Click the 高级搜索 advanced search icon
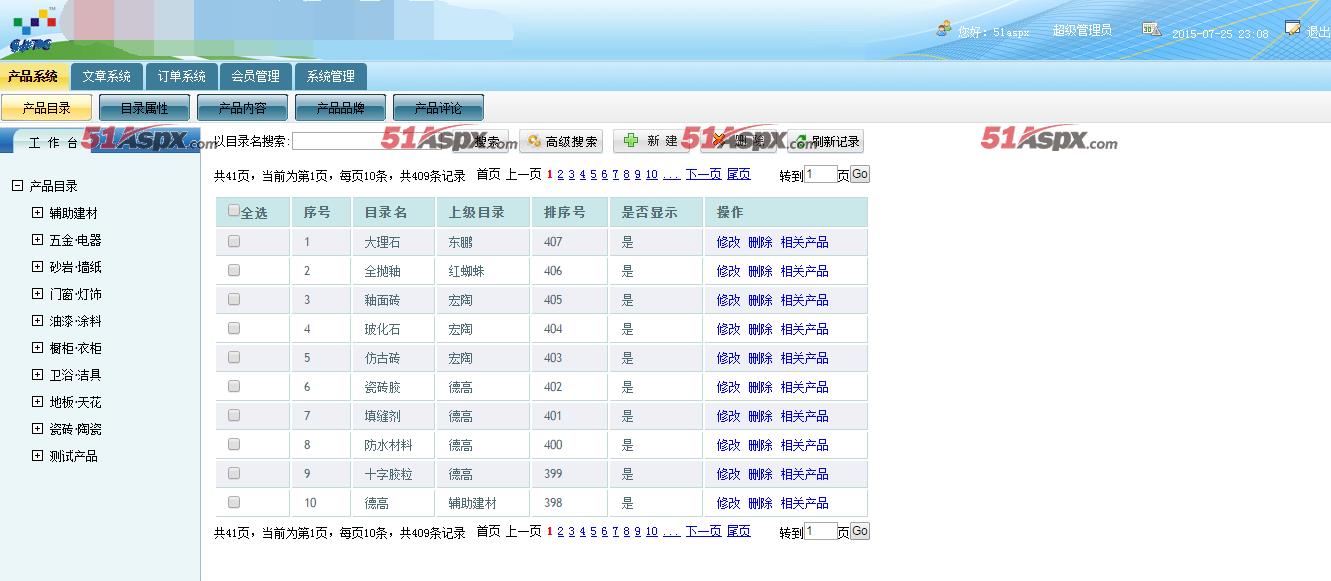 [534, 142]
